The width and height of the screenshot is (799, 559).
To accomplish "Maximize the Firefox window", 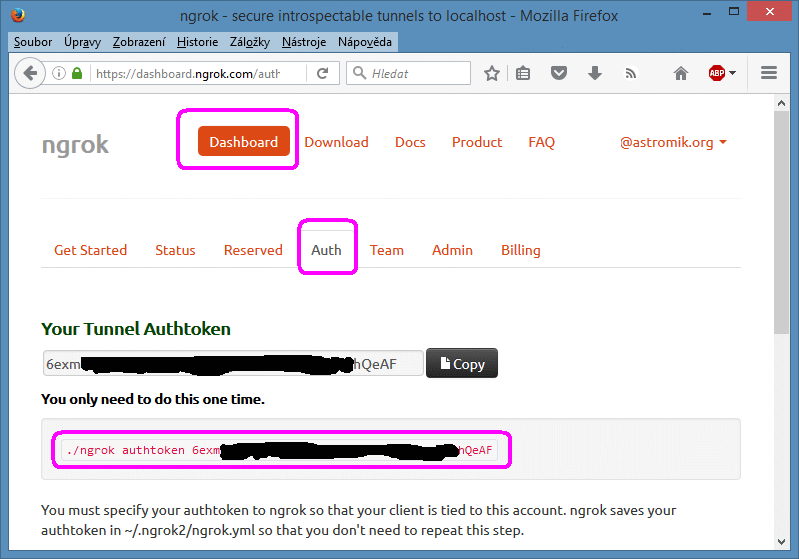I will [x=734, y=12].
